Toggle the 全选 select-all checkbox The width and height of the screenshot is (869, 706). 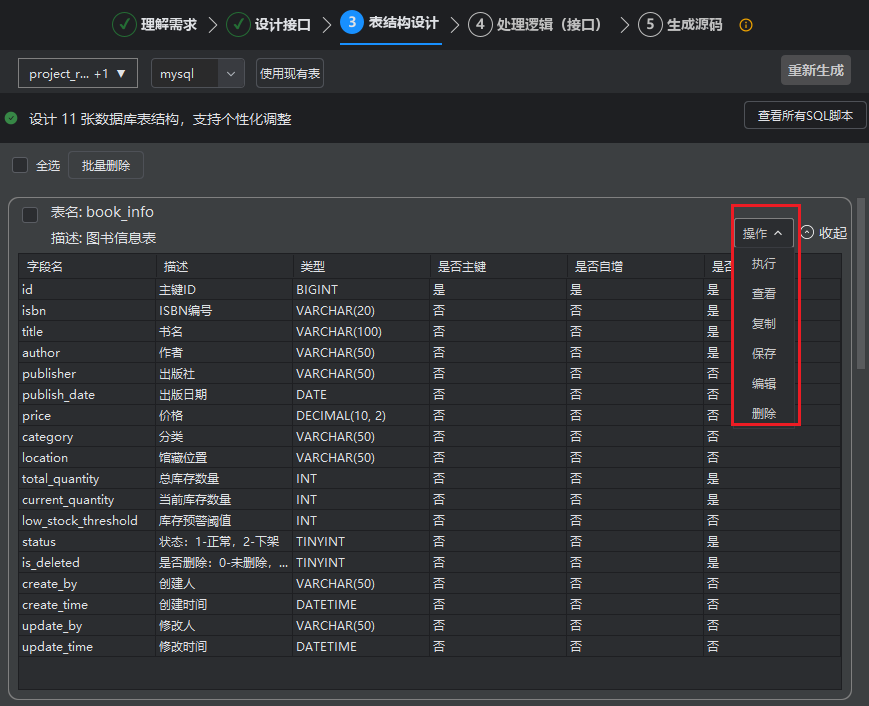[20, 165]
